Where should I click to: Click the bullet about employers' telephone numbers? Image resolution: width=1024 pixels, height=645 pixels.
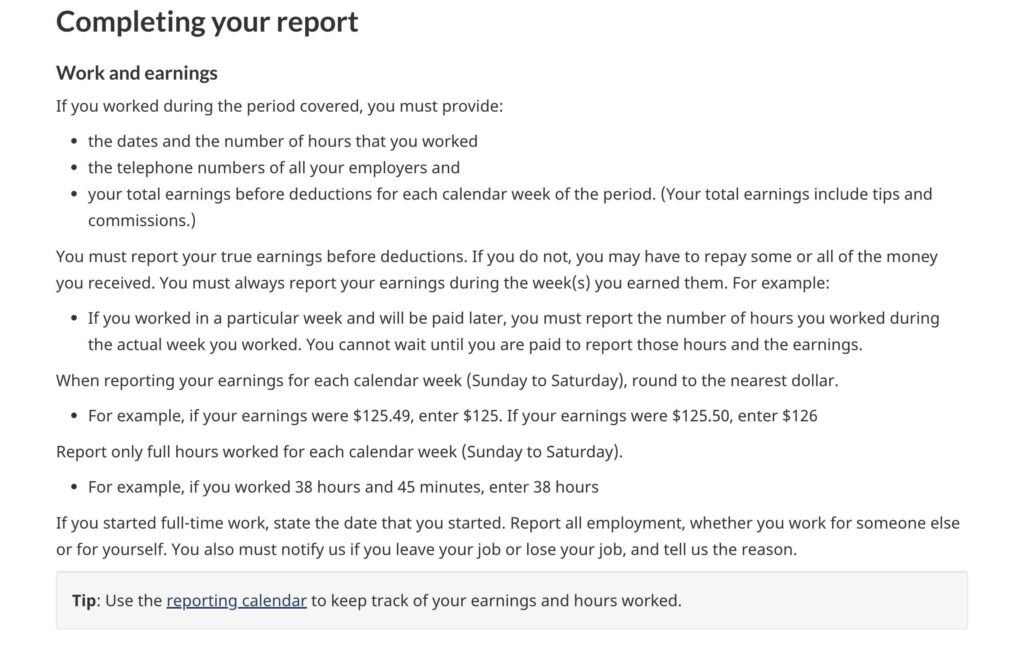tap(273, 167)
